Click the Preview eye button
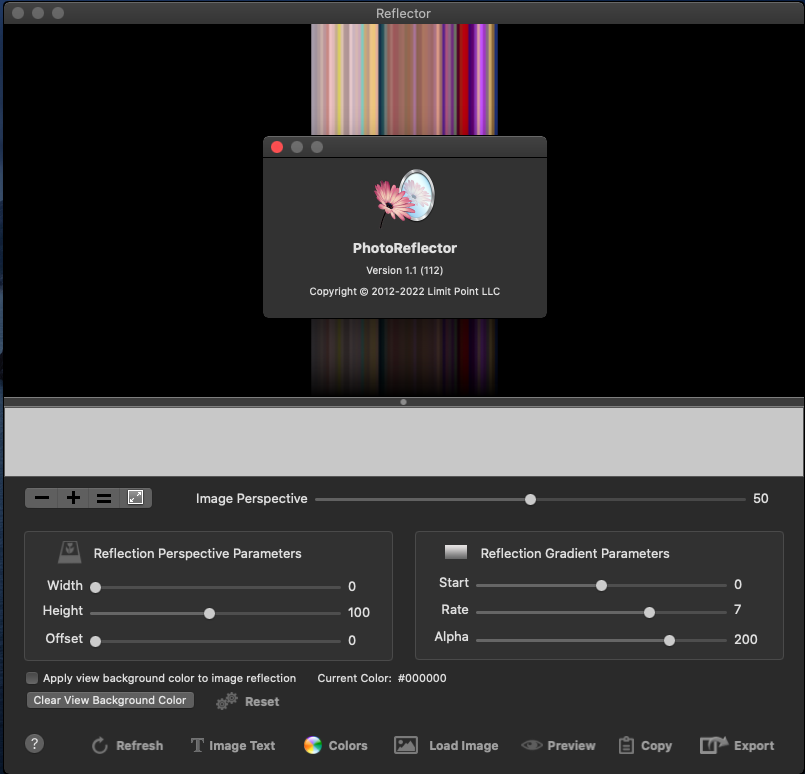This screenshot has width=805, height=774. click(x=558, y=745)
